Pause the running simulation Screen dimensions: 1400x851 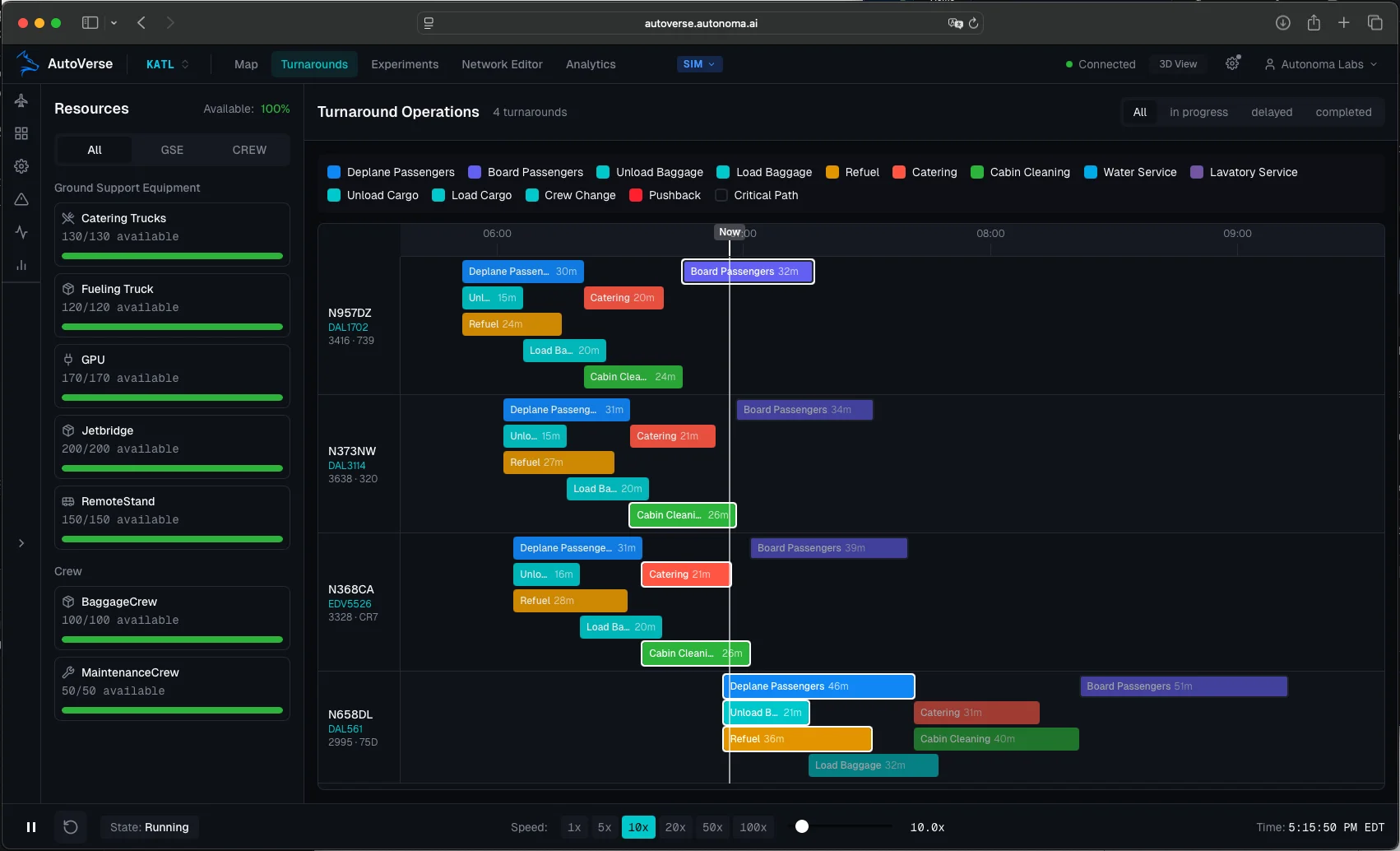pyautogui.click(x=32, y=827)
